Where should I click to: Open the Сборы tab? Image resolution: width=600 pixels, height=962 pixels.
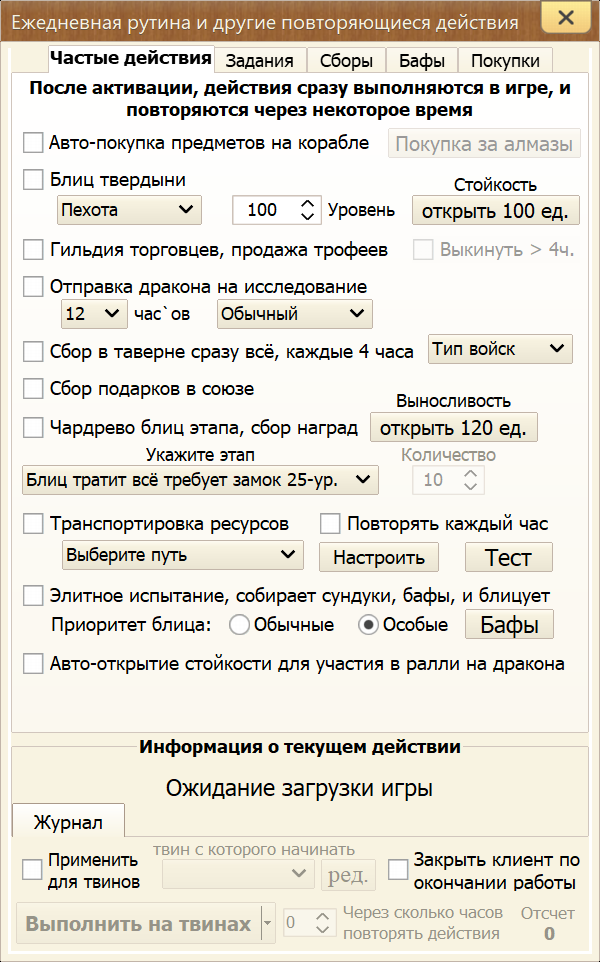347,60
